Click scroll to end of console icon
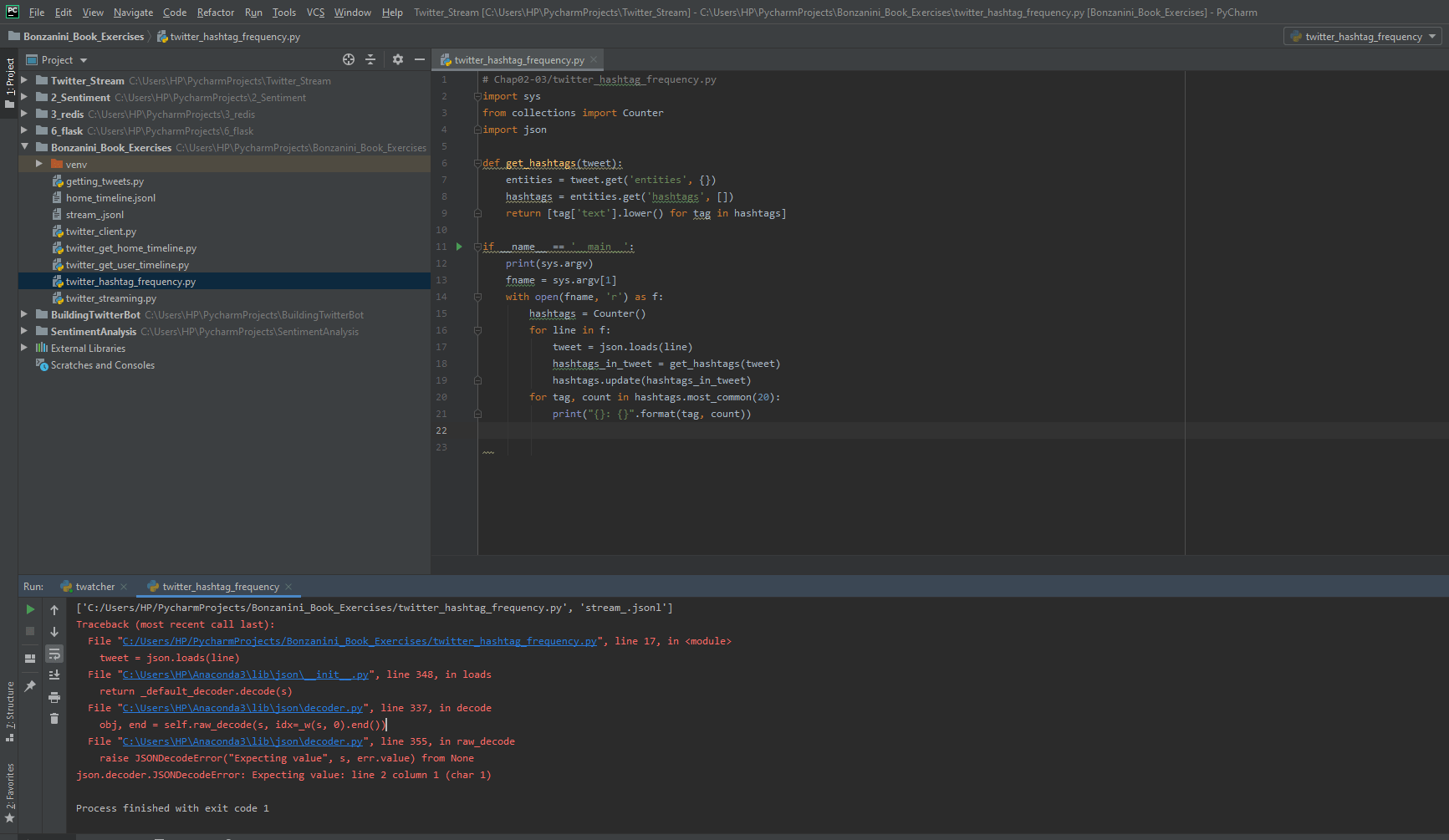This screenshot has height=840, width=1449. click(x=54, y=675)
